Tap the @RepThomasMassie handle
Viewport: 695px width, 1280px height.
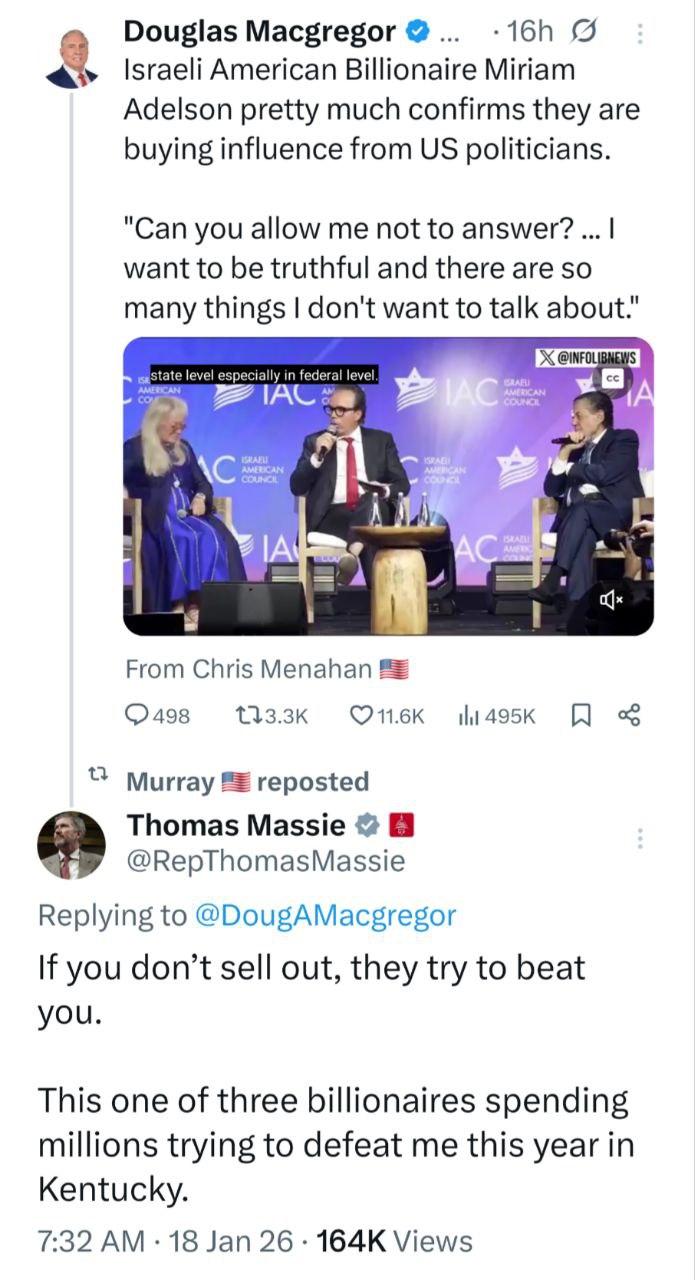coord(266,861)
